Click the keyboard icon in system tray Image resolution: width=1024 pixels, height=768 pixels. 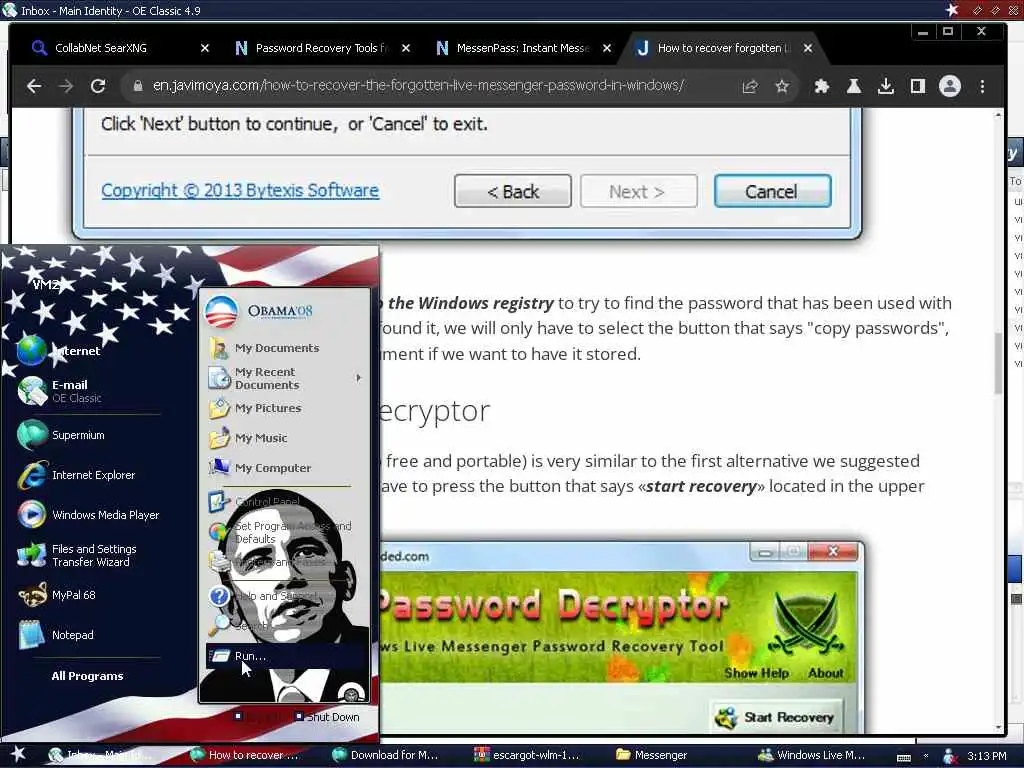(x=904, y=757)
